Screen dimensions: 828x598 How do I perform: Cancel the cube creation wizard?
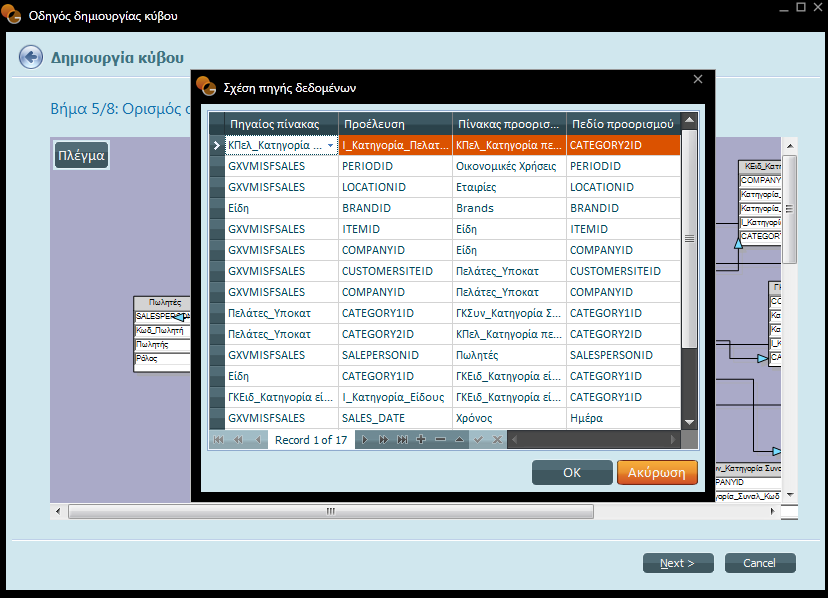pyautogui.click(x=760, y=563)
